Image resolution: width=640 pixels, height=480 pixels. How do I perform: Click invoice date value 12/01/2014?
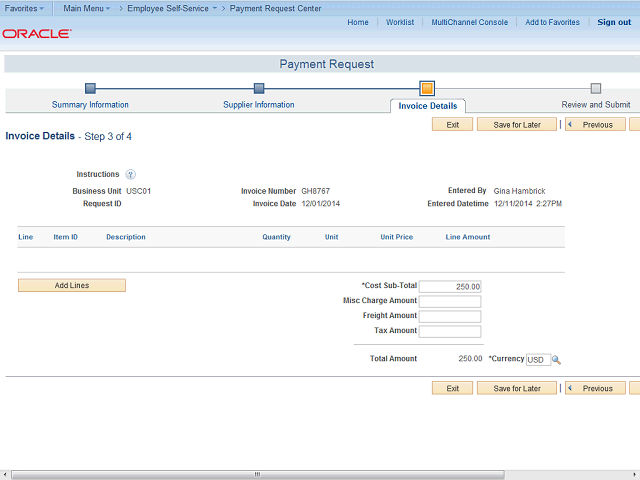(x=320, y=204)
